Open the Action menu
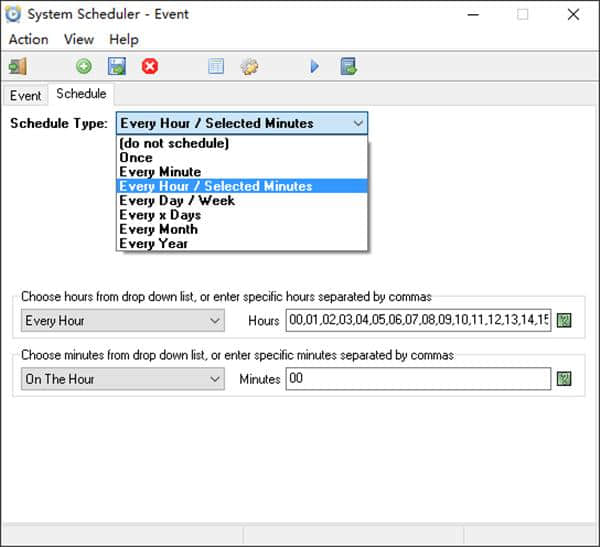The height and width of the screenshot is (547, 600). coord(28,39)
